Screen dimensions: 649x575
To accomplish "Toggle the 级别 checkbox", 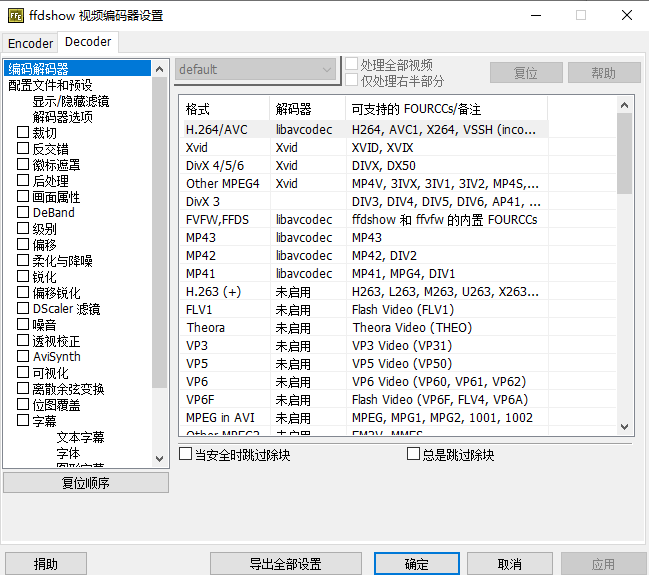I will [x=23, y=229].
